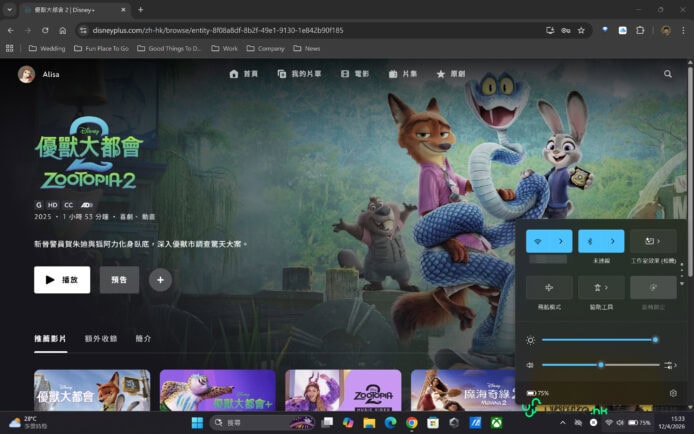Open the Chrome apps grid in bookmarks bar
694x434 pixels.
(x=9, y=48)
